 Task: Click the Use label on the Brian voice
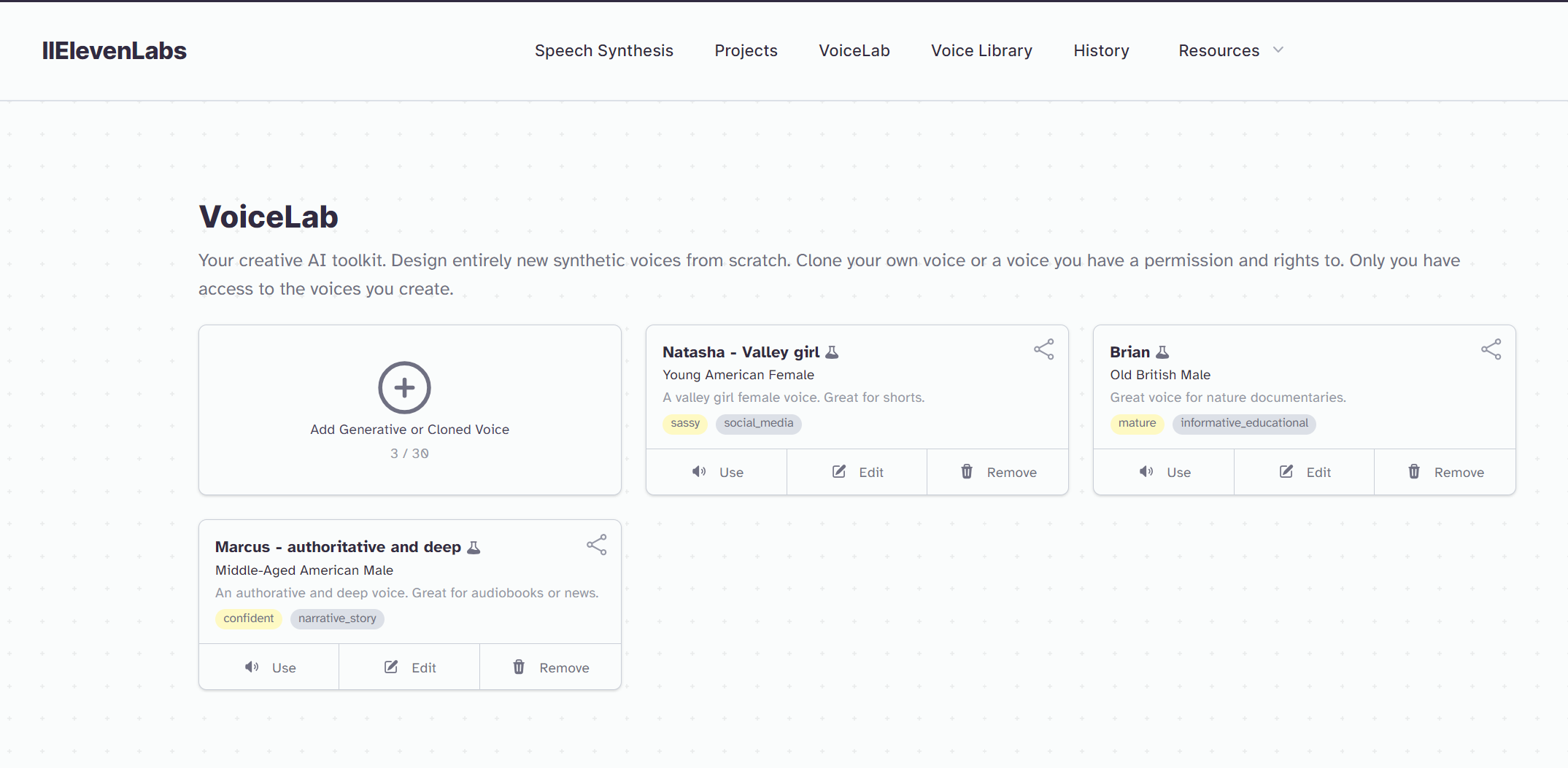(x=1178, y=473)
